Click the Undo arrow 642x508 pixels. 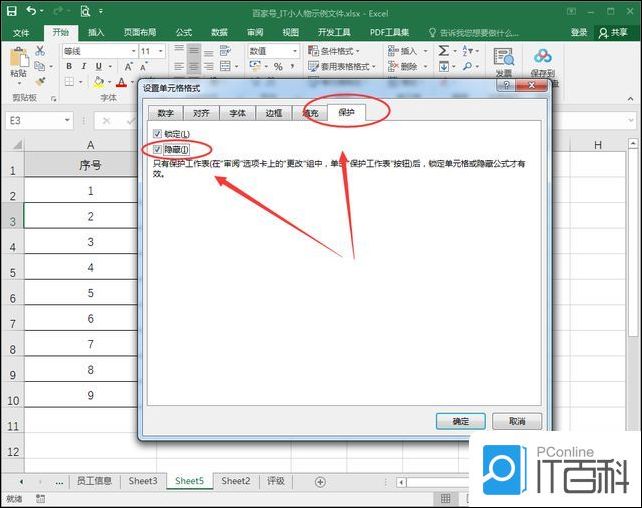coord(31,11)
